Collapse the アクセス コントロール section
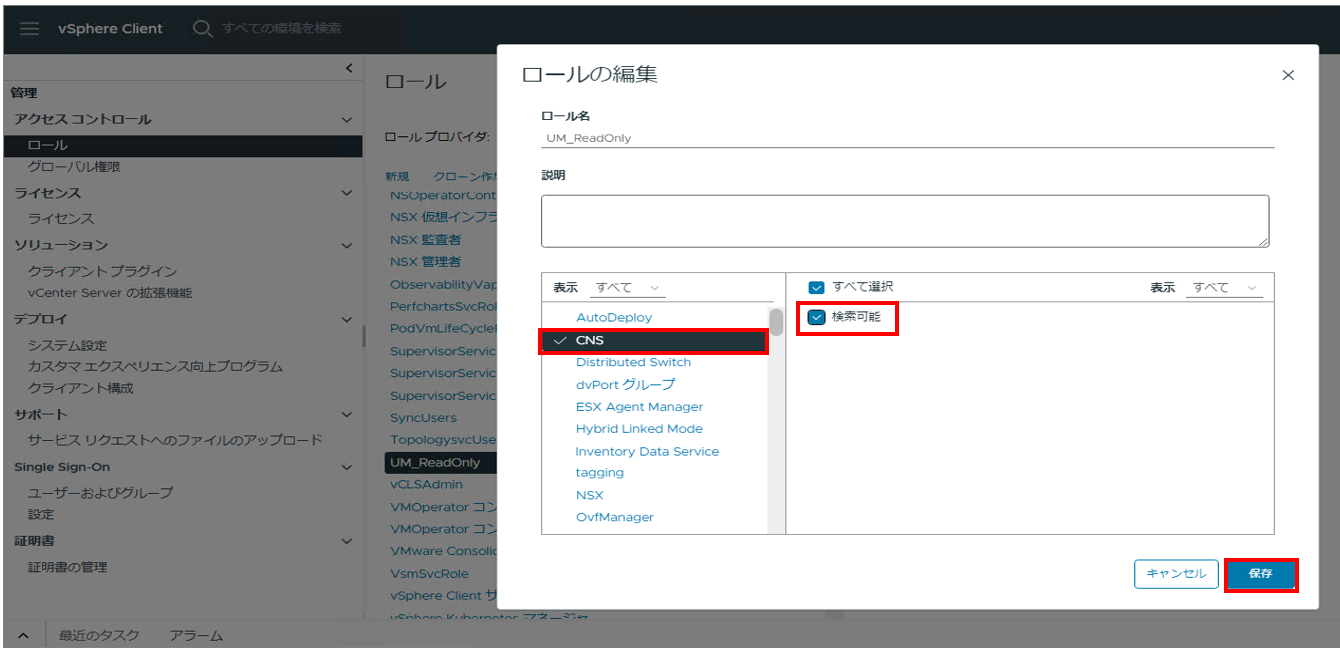 pos(347,120)
